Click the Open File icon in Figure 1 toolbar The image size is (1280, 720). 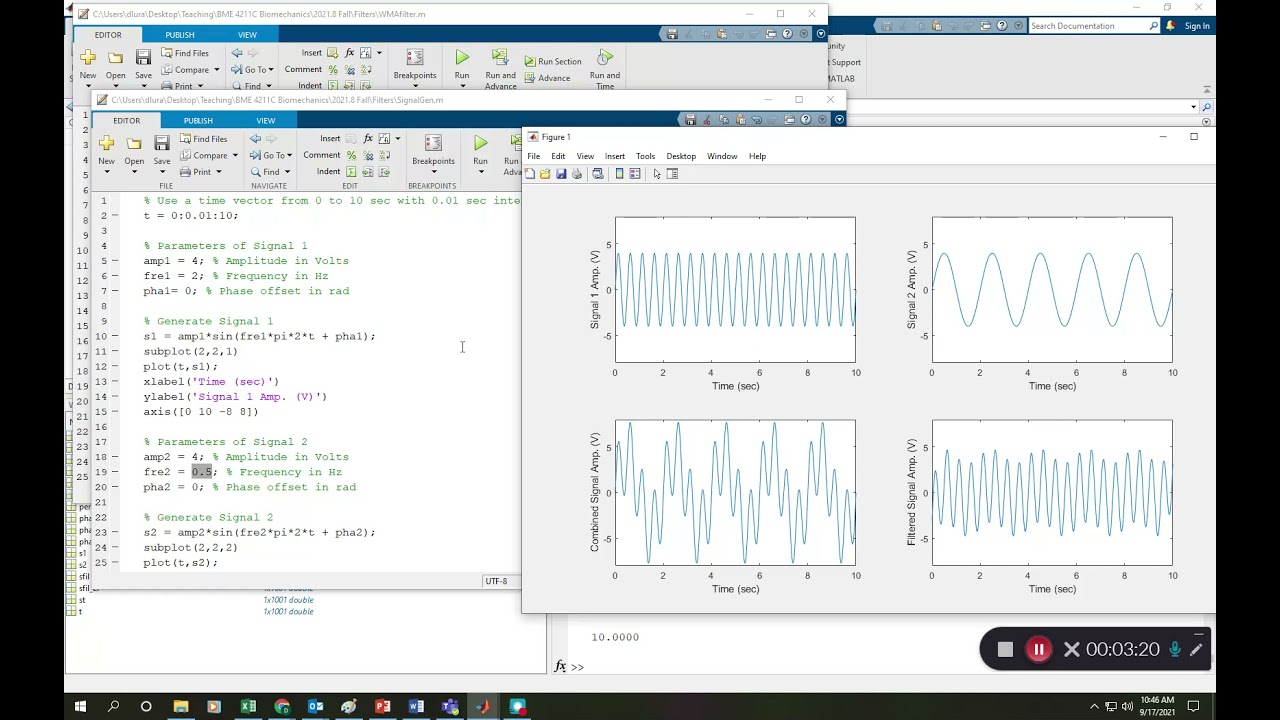pos(545,174)
